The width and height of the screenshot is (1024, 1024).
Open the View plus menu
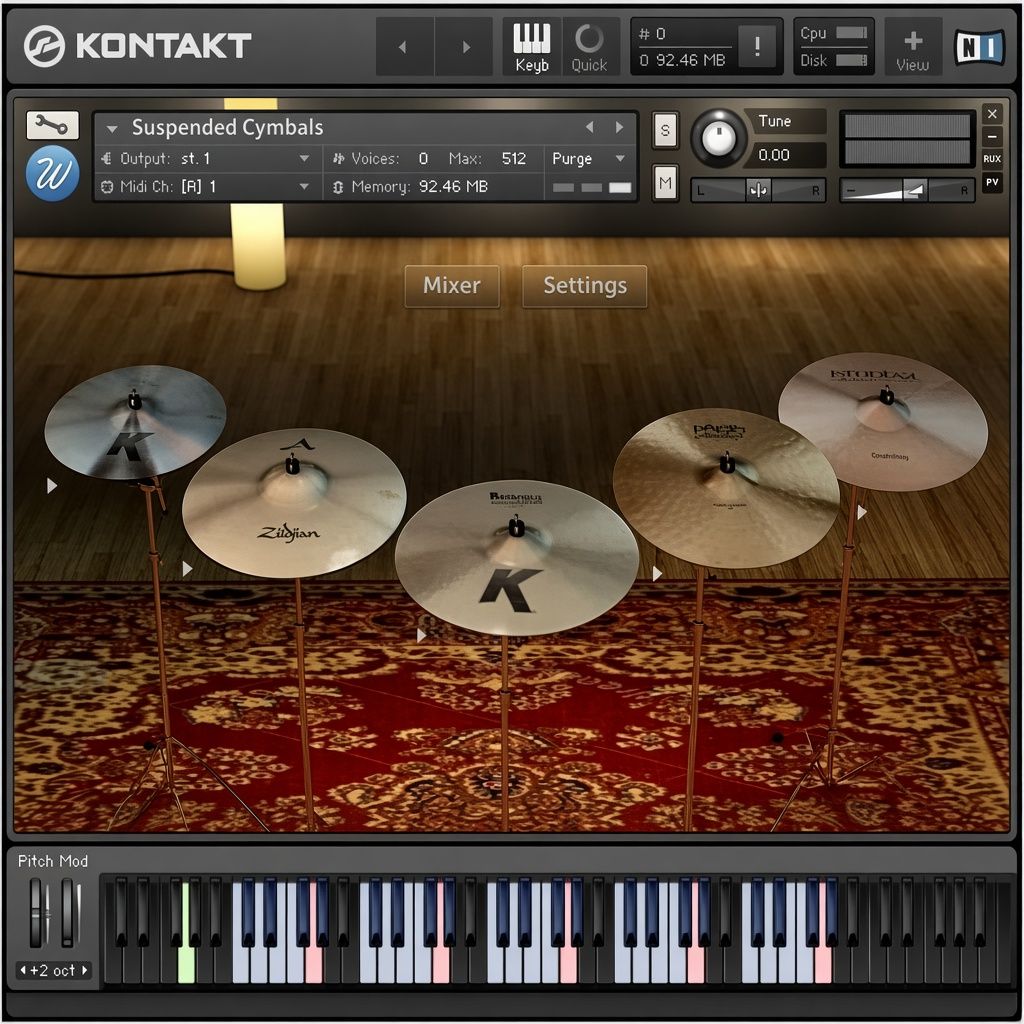point(912,48)
